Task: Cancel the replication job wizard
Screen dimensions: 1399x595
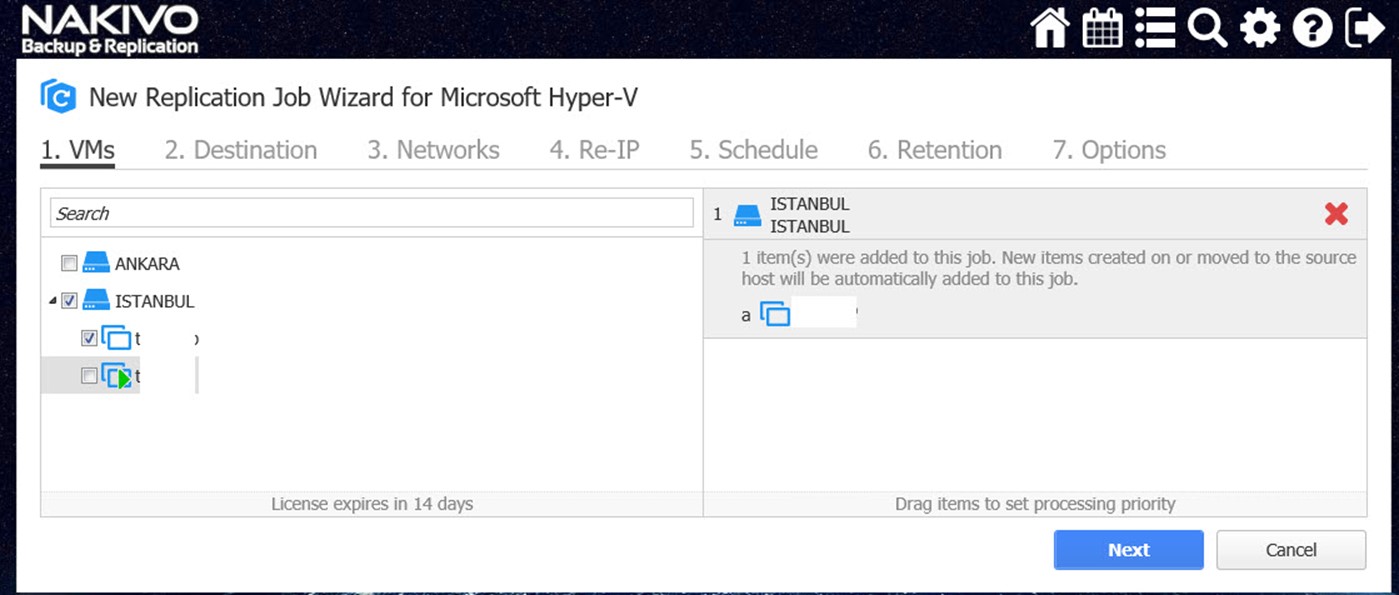Action: 1291,550
